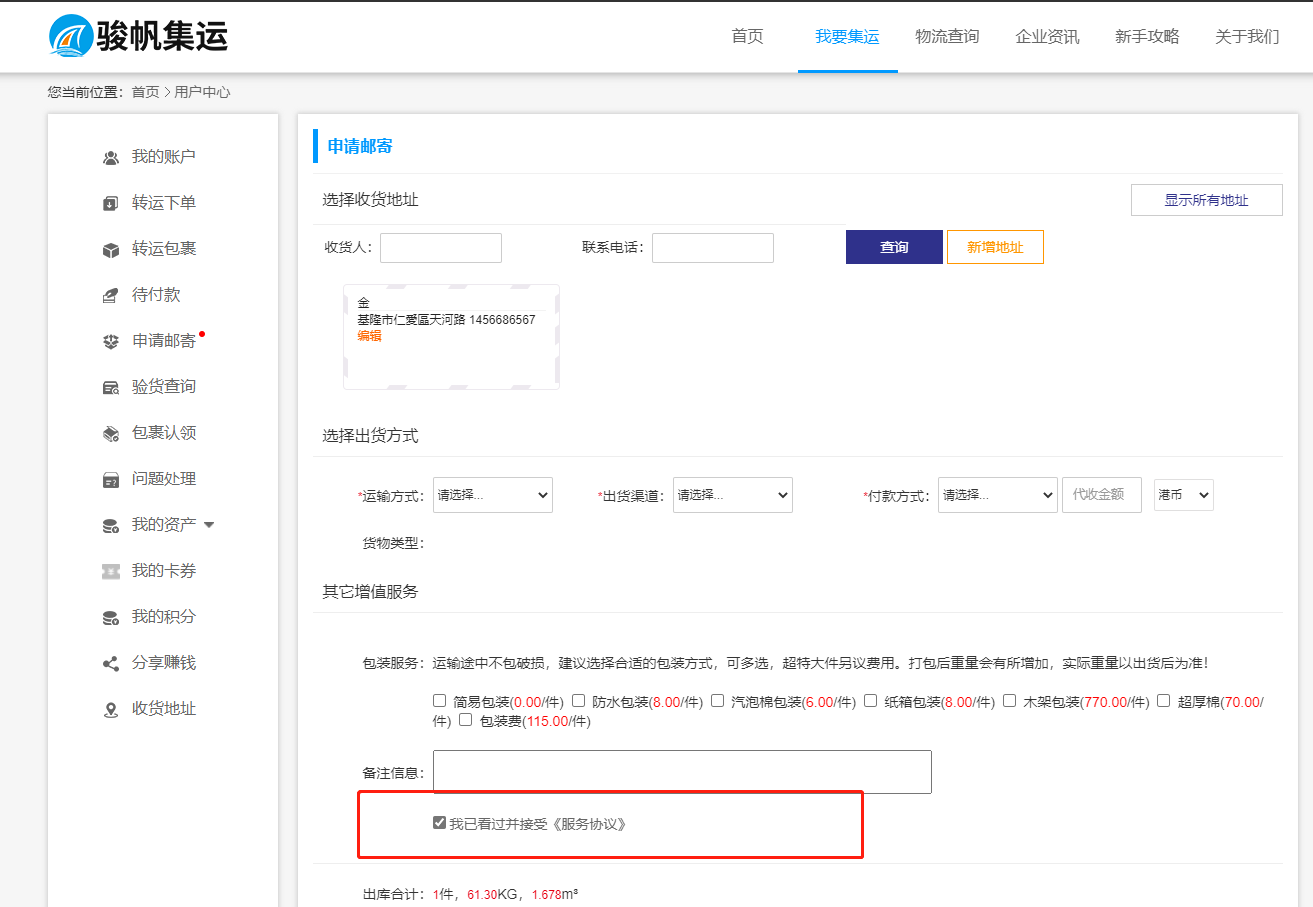Click the 待付款 sidebar icon

111,296
